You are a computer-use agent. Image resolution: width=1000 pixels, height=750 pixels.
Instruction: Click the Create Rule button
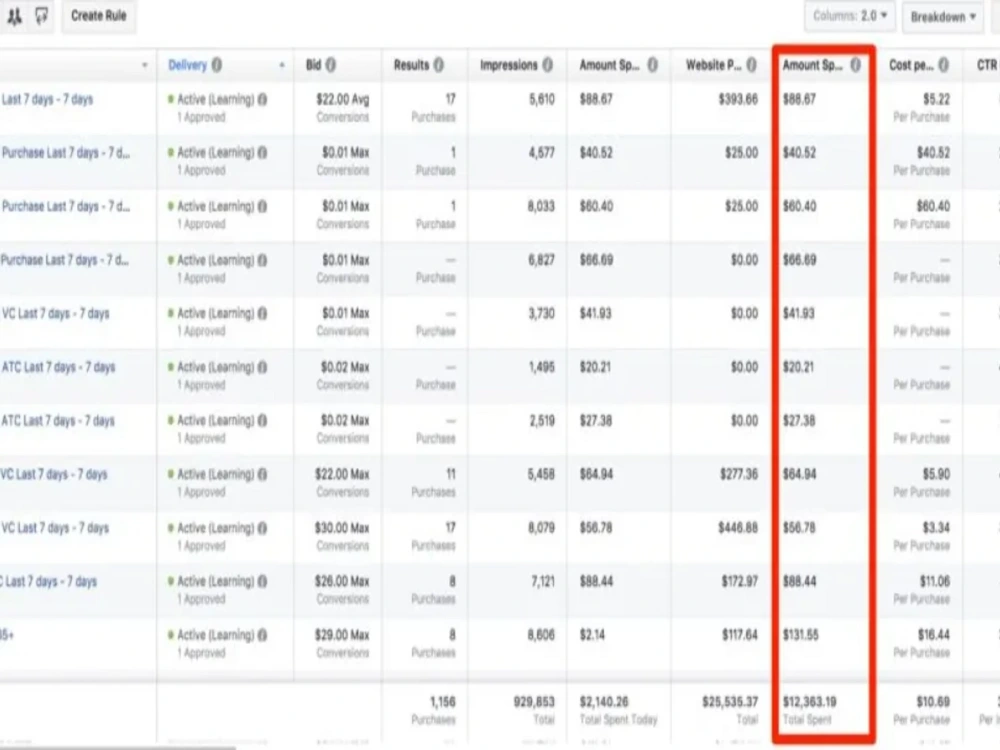click(x=99, y=16)
